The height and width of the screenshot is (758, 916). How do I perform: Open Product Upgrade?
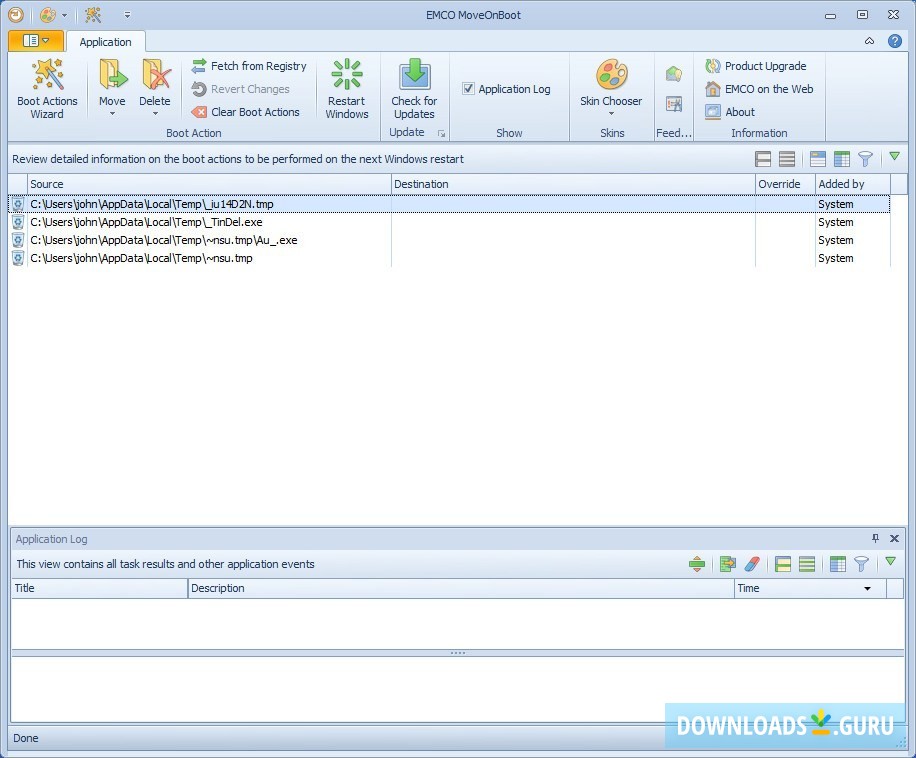tap(756, 66)
